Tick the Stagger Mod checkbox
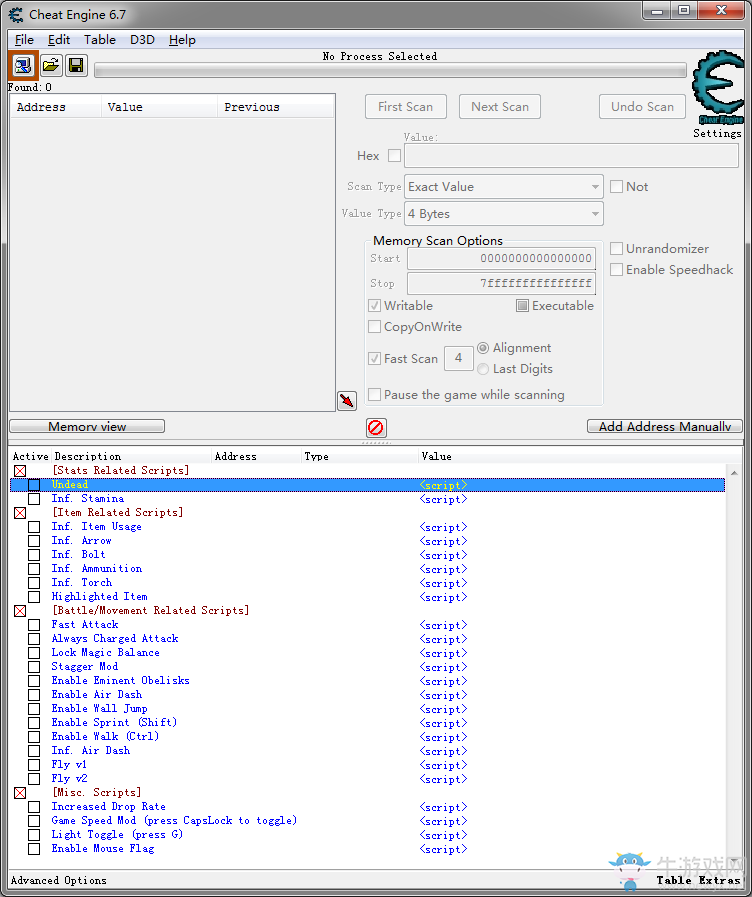752x897 pixels. 34,667
